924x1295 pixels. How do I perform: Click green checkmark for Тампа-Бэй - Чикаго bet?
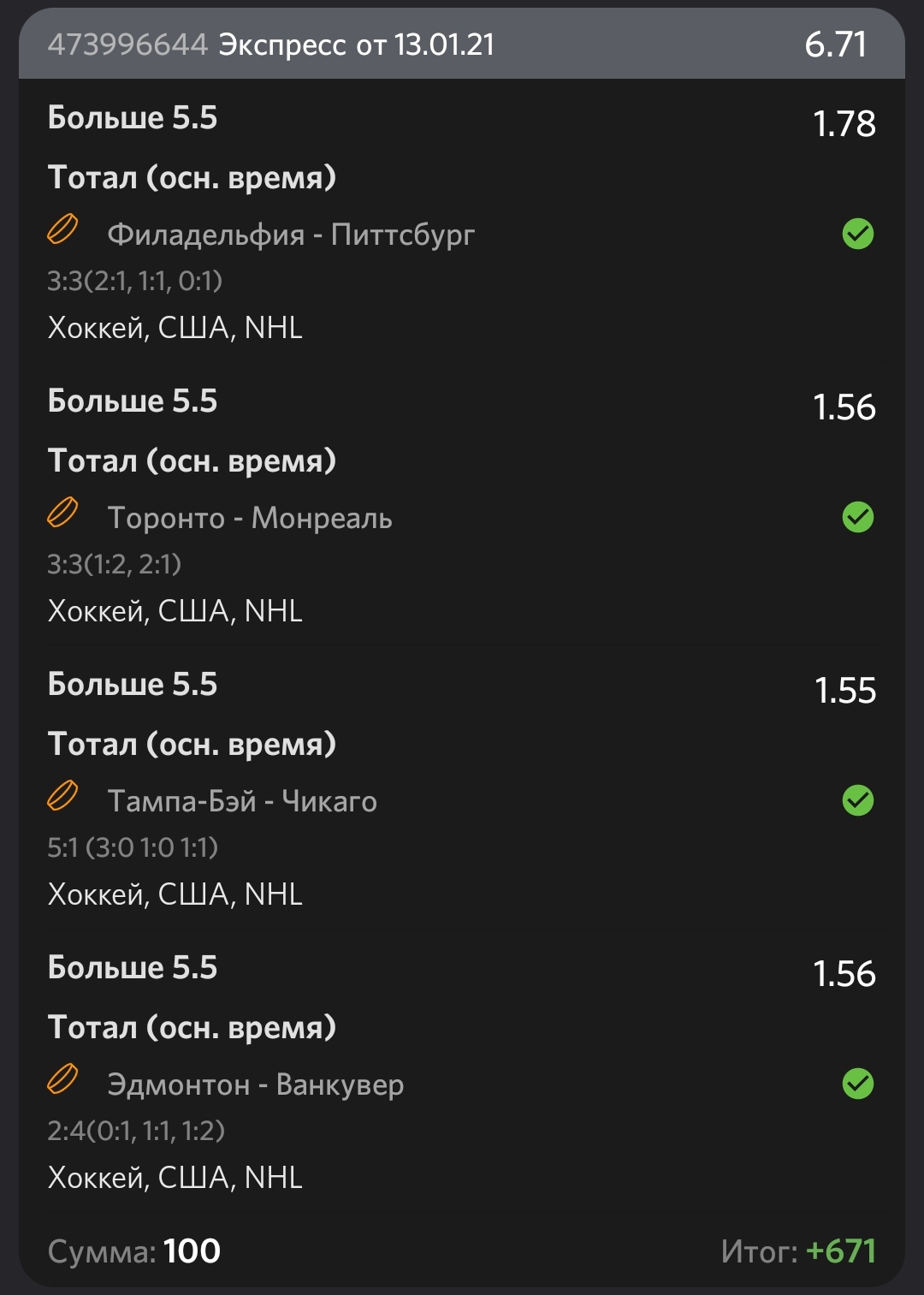(857, 800)
